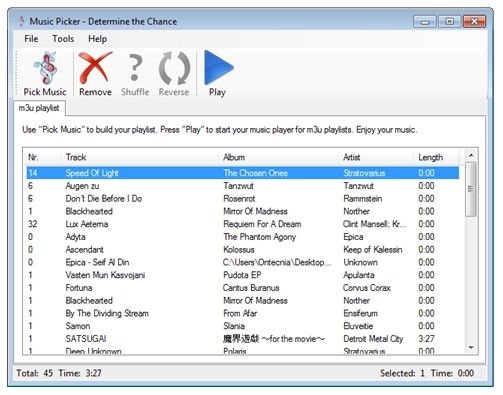This screenshot has width=503, height=395.
Task: Select the Augen zu track
Action: [x=82, y=186]
